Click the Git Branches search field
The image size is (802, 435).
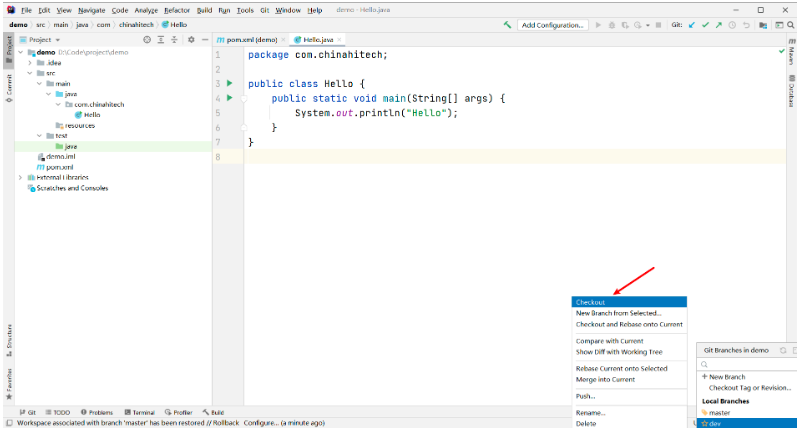(x=747, y=364)
